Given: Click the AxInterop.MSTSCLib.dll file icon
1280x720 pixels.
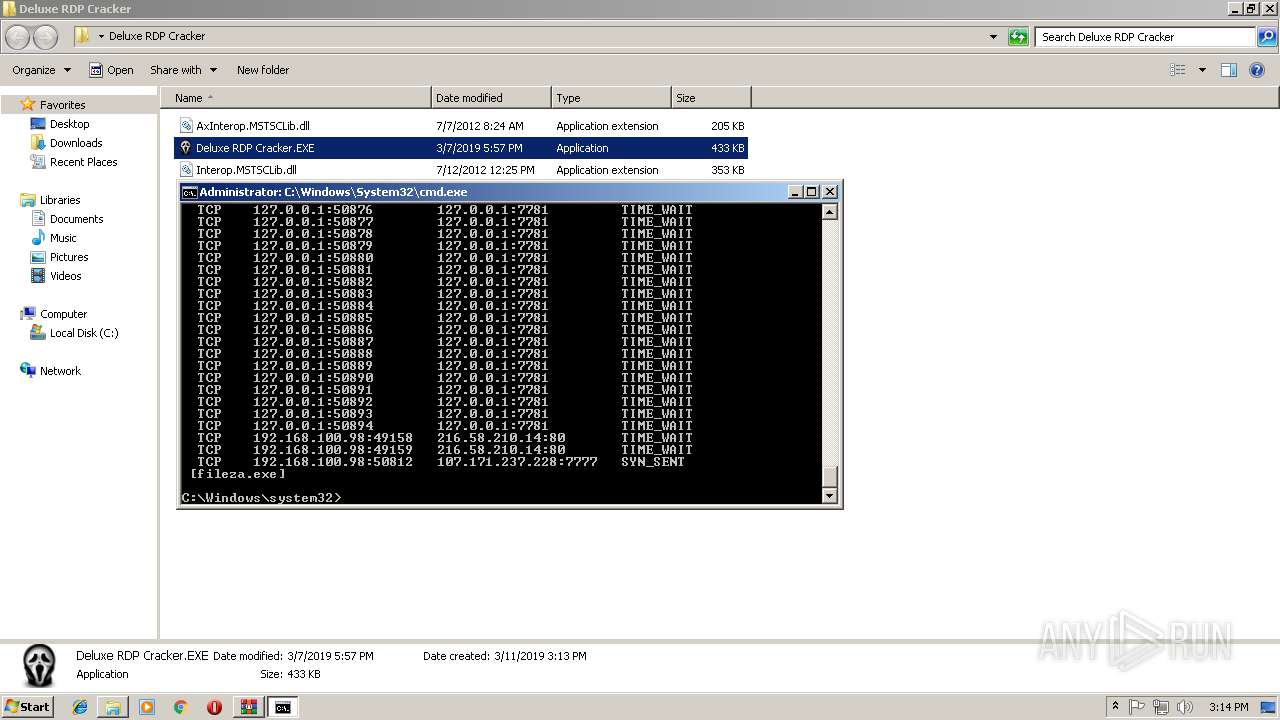Looking at the screenshot, I should coord(186,126).
